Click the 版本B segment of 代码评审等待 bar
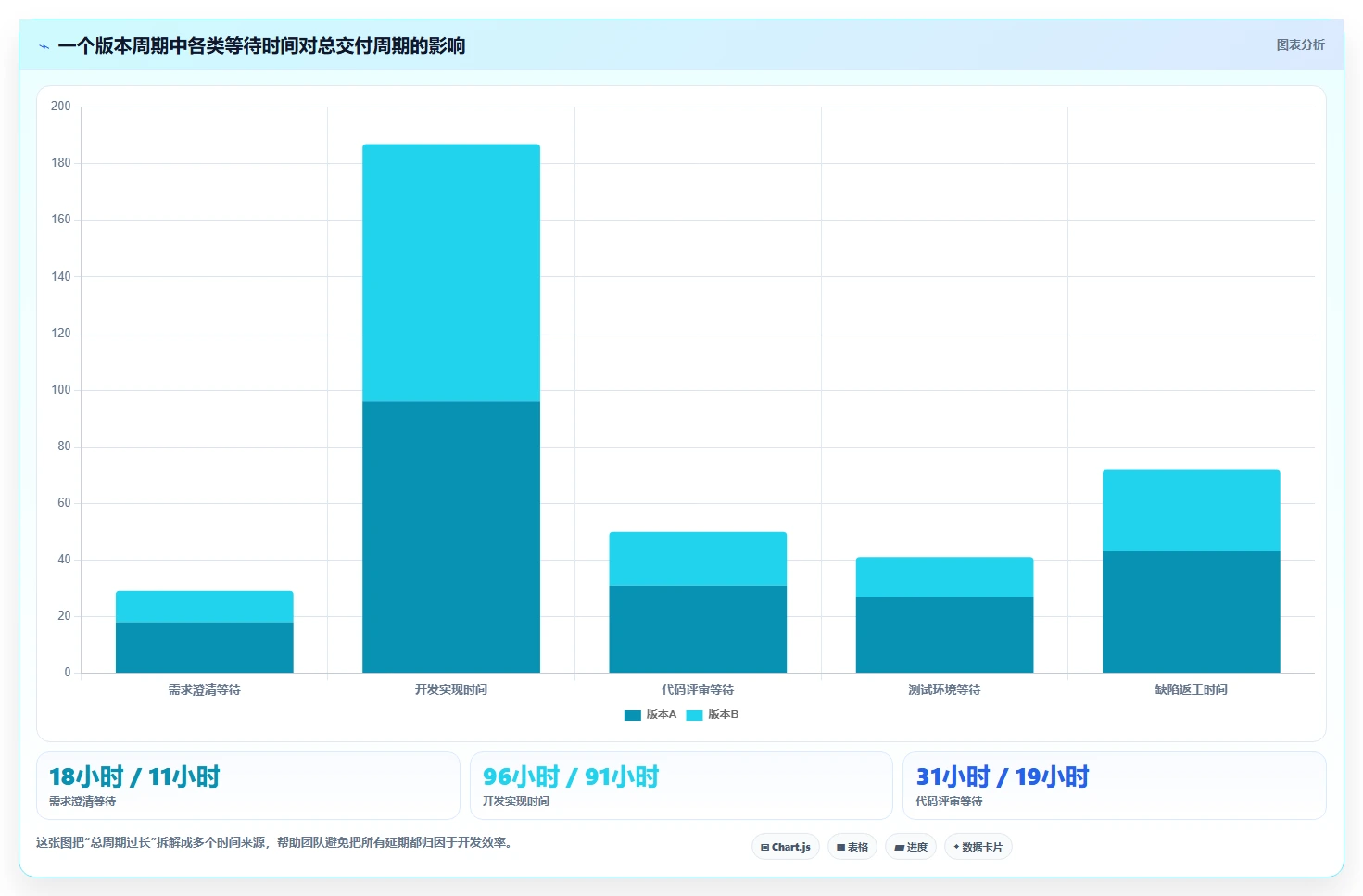 [698, 559]
